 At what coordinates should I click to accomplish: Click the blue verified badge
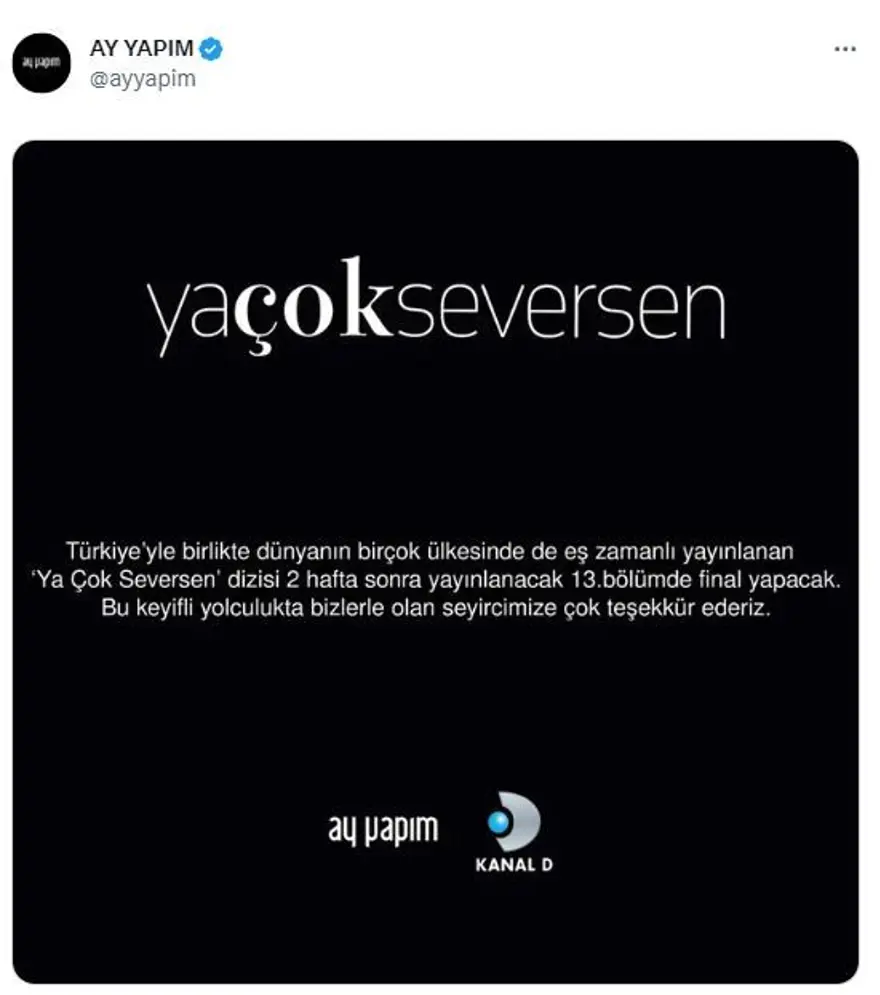[211, 49]
